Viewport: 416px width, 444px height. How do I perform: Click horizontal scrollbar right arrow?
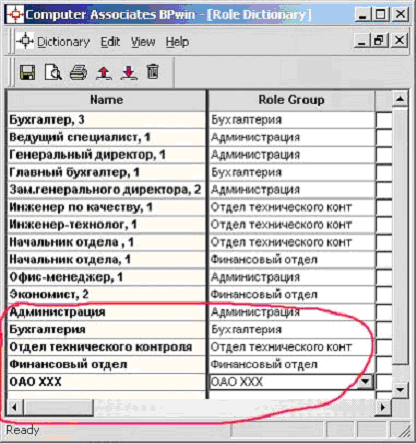pyautogui.click(x=383, y=407)
